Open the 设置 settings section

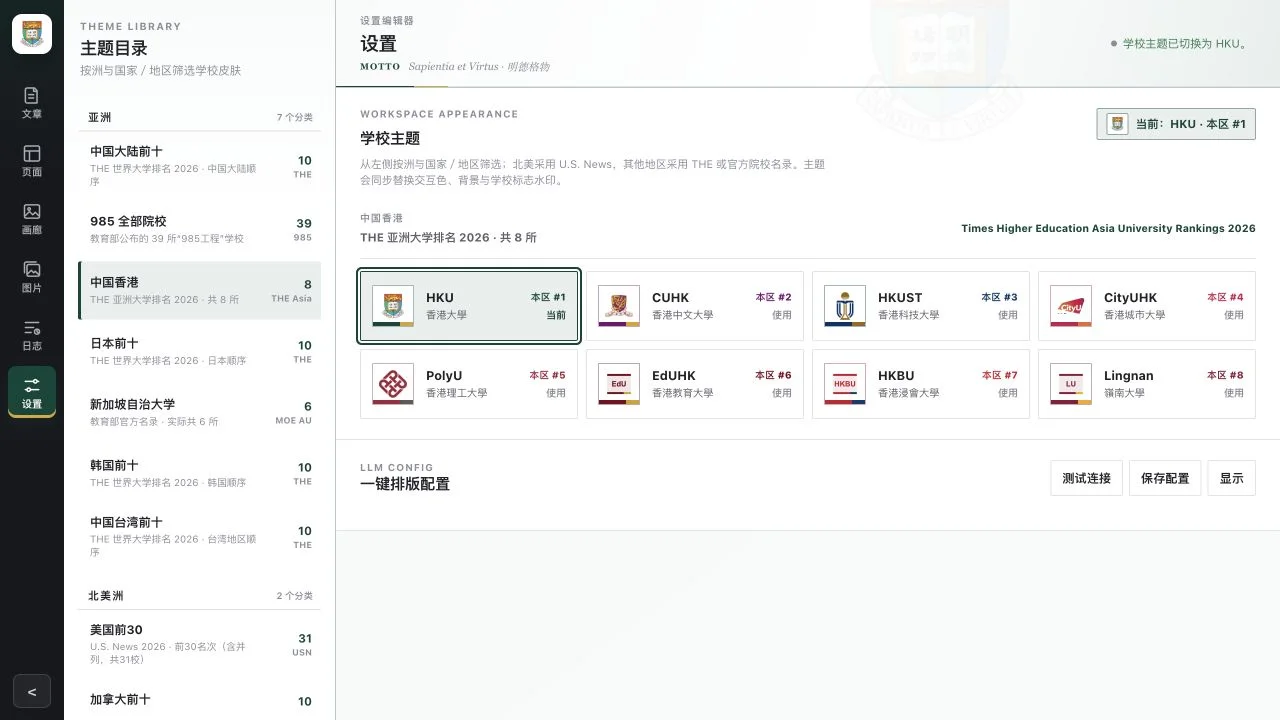32,393
